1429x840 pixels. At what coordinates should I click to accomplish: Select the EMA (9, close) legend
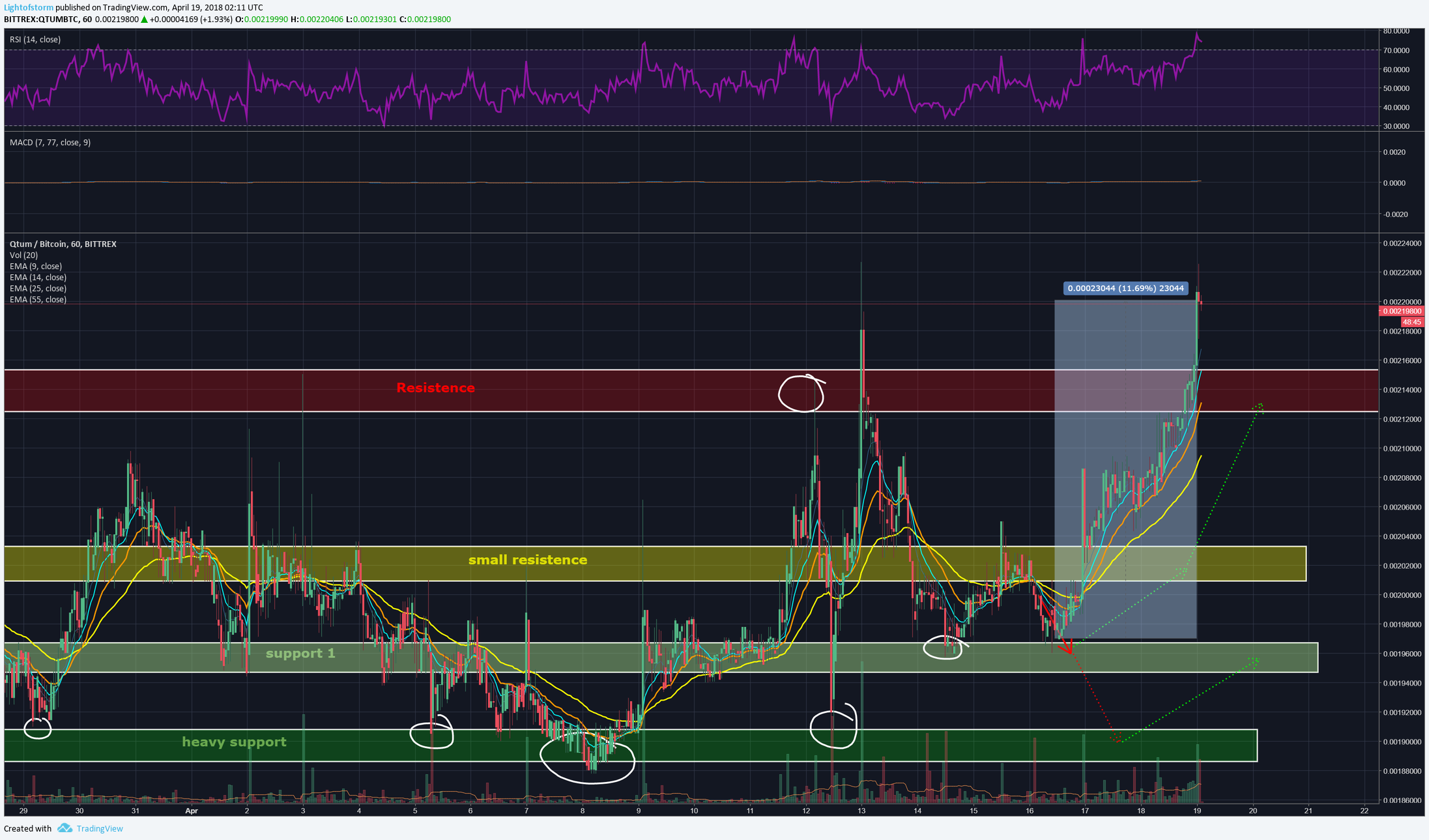(x=36, y=267)
